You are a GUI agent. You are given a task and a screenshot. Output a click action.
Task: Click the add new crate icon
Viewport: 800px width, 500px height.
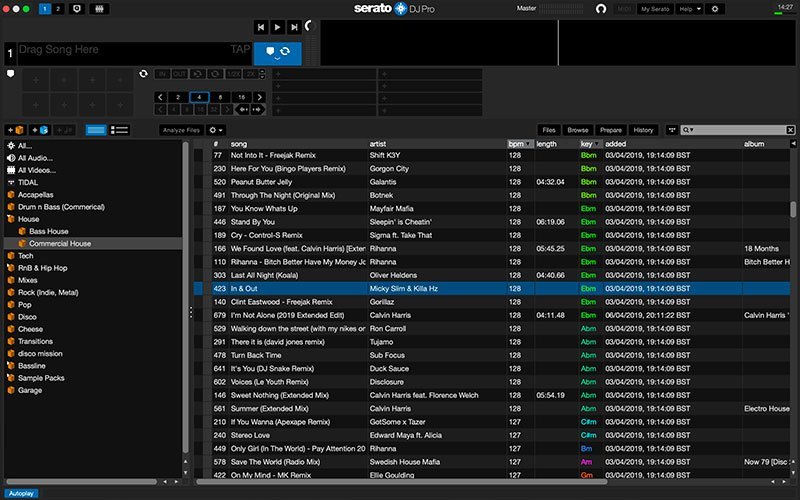(16, 130)
